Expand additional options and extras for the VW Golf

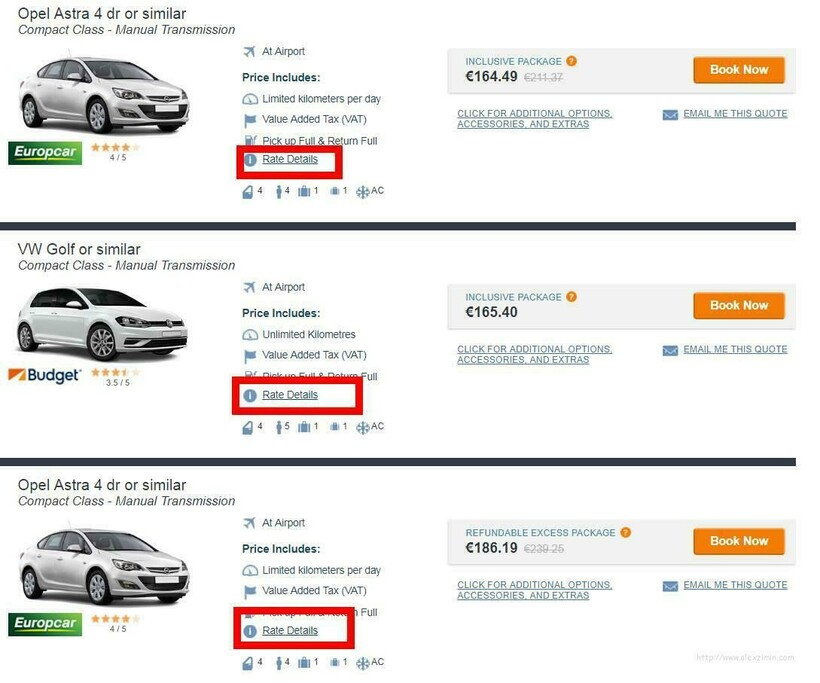click(534, 354)
